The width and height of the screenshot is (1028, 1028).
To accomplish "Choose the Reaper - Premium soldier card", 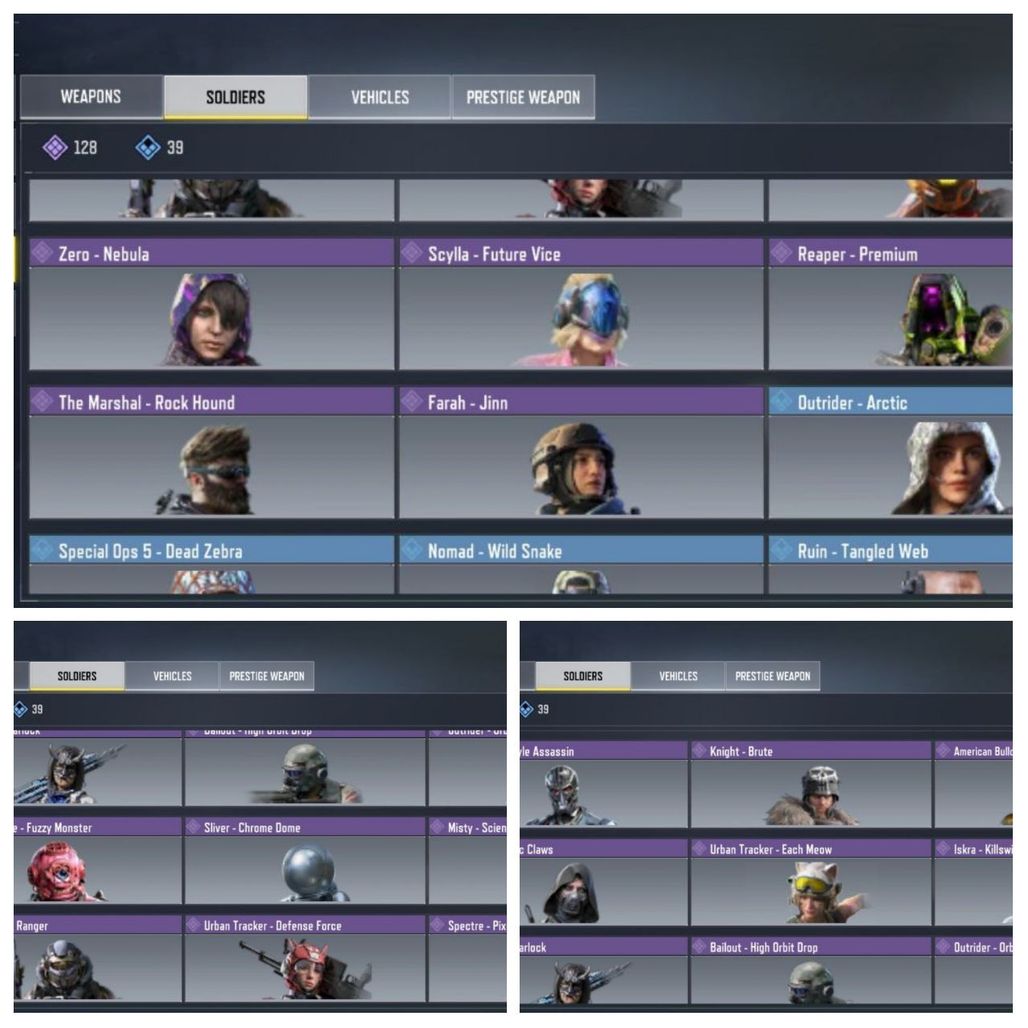I will coord(890,304).
